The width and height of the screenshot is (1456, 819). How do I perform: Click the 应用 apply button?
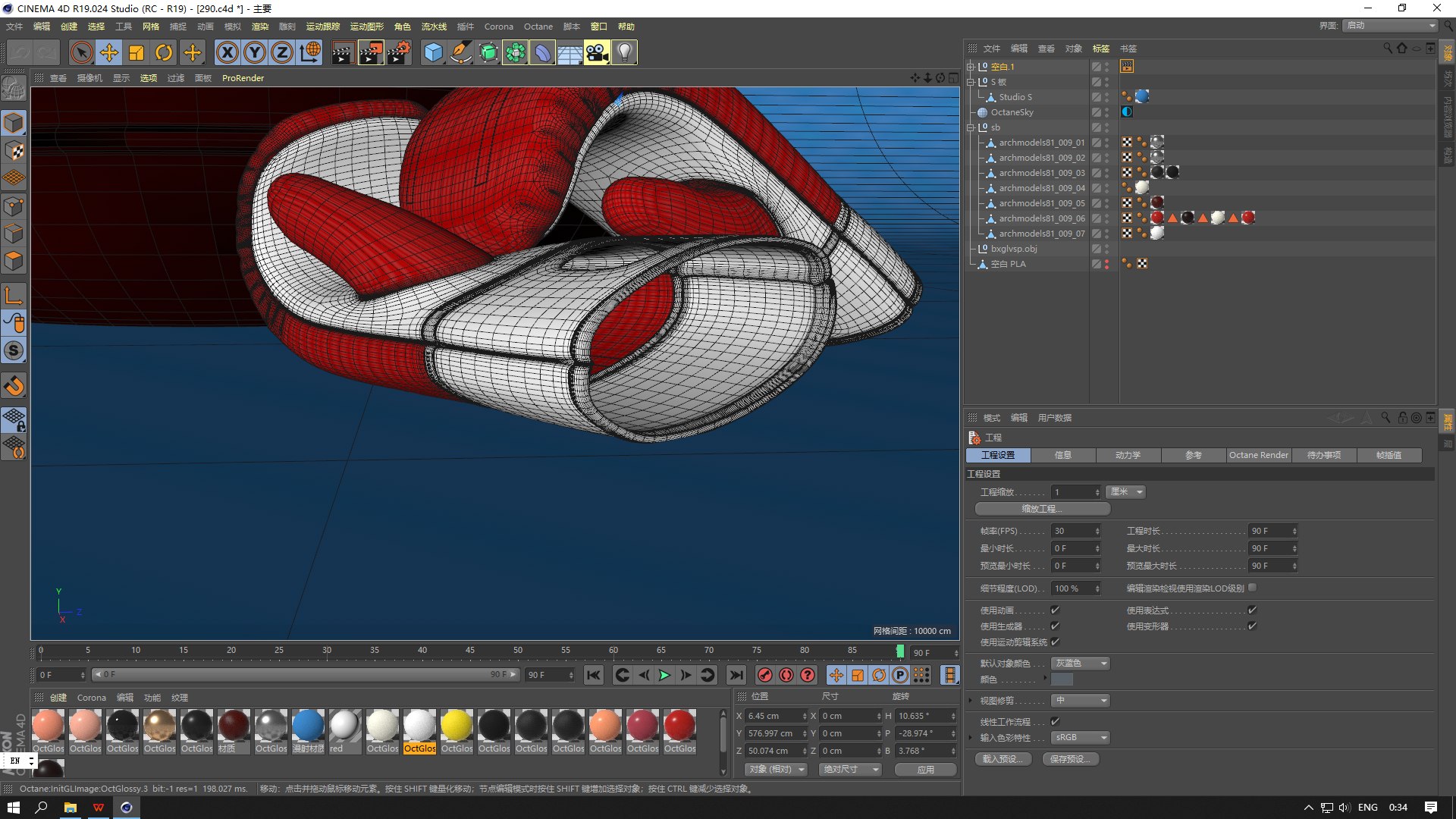(925, 769)
